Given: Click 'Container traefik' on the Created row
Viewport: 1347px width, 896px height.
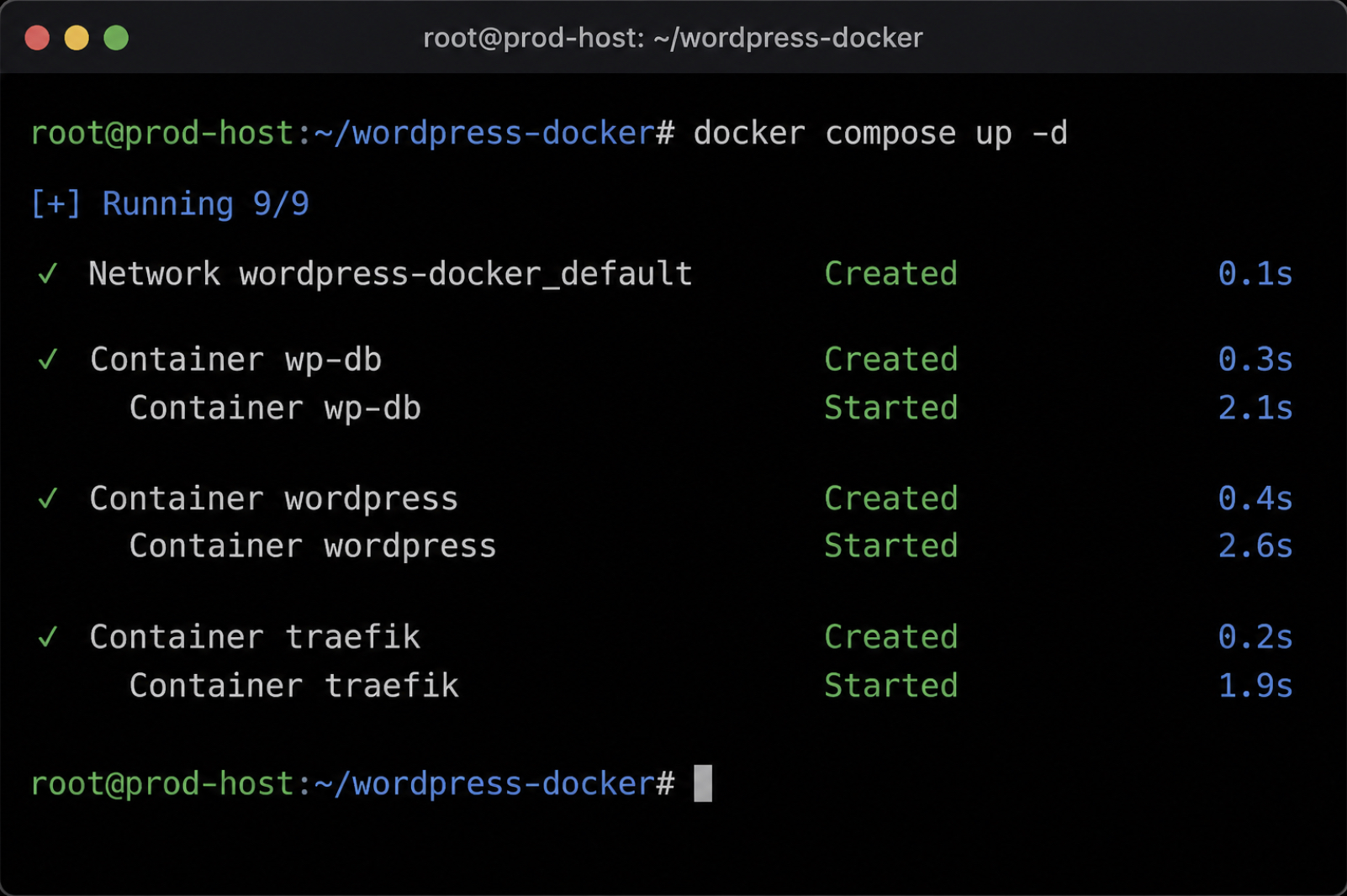Looking at the screenshot, I should click(x=255, y=637).
